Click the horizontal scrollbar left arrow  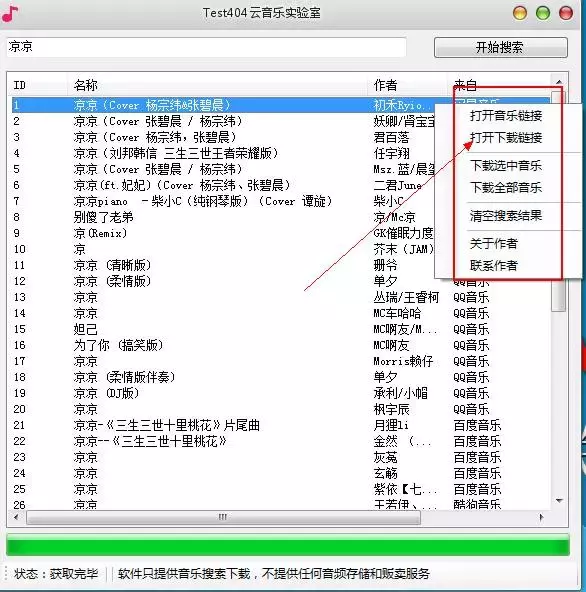(x=16, y=517)
